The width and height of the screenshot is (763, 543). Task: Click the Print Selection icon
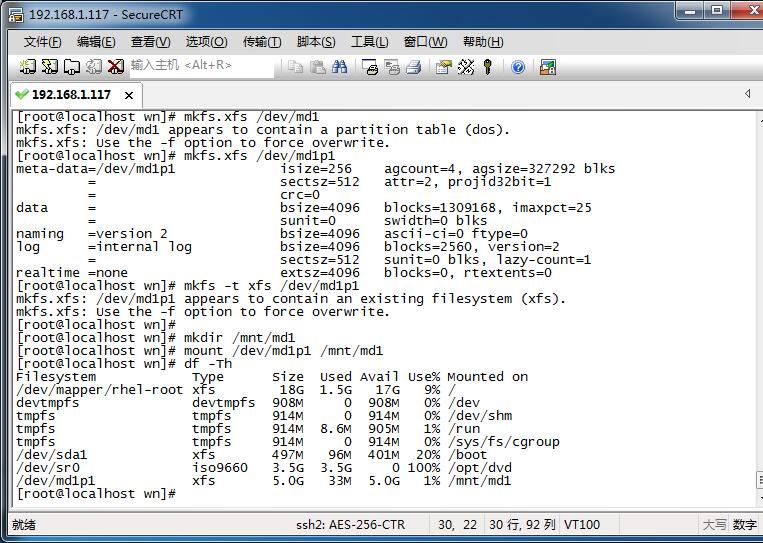tap(392, 67)
